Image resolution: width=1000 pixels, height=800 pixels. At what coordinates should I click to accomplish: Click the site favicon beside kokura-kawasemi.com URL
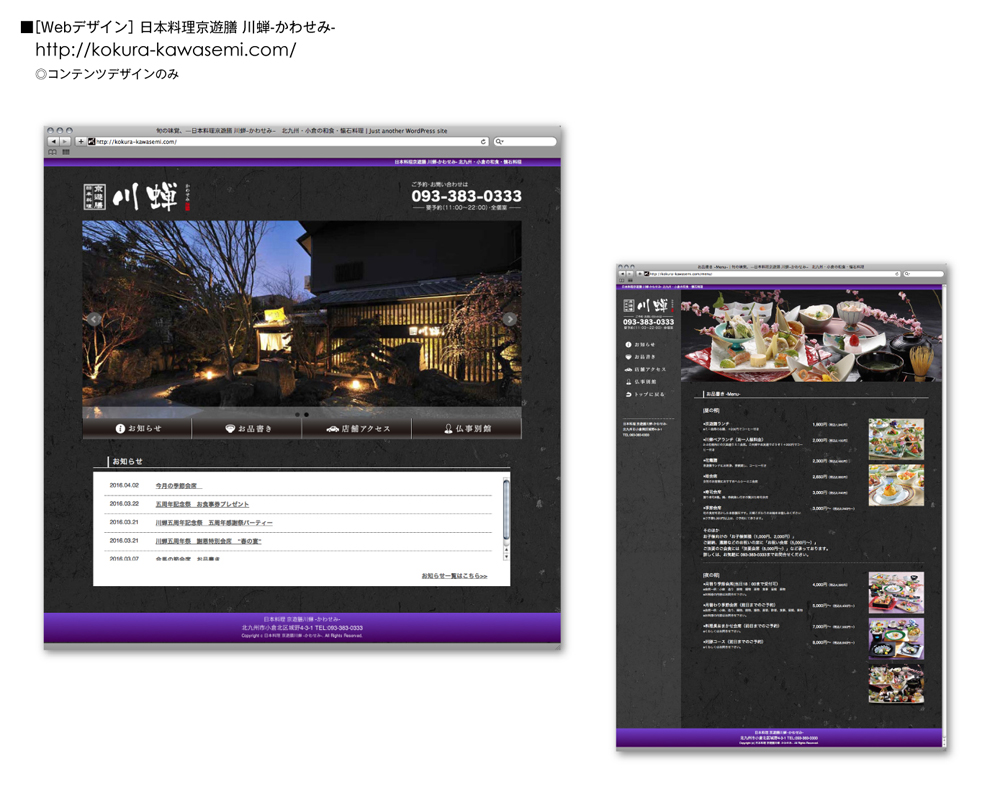[91, 141]
